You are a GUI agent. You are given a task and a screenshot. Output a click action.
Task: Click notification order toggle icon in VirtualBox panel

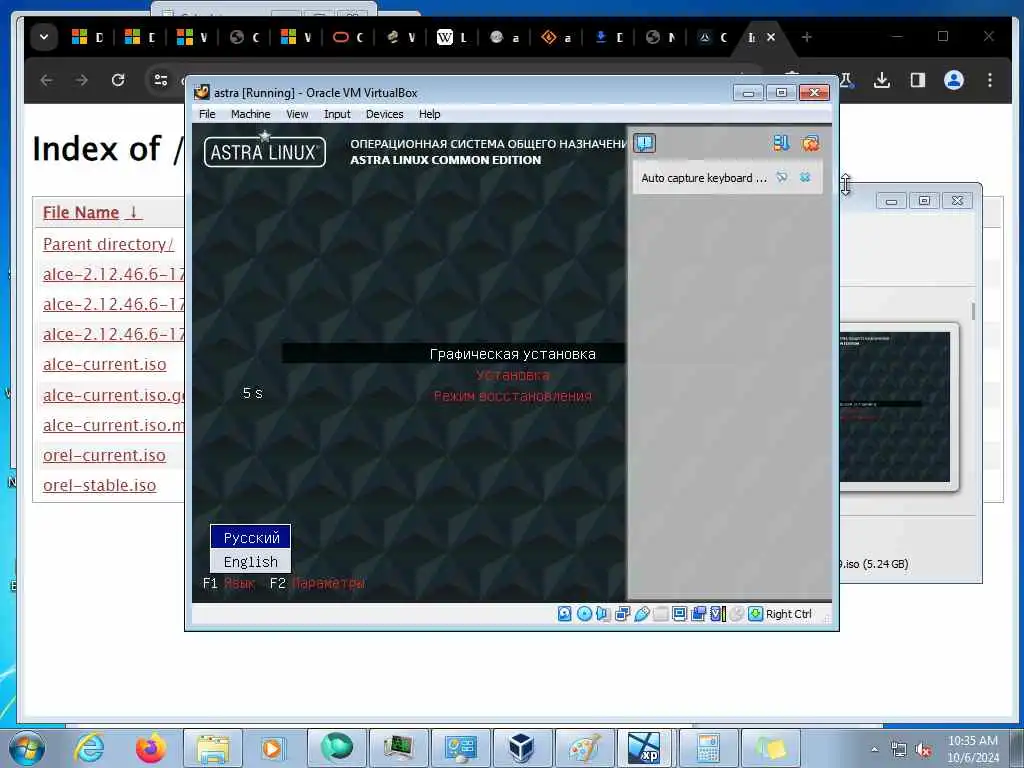pos(781,143)
